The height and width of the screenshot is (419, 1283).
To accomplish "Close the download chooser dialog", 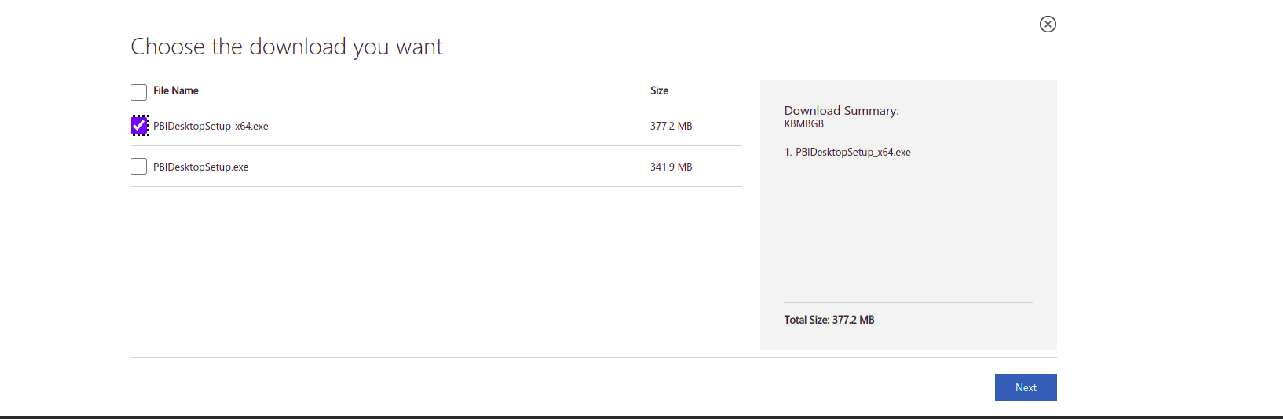I will [x=1048, y=24].
